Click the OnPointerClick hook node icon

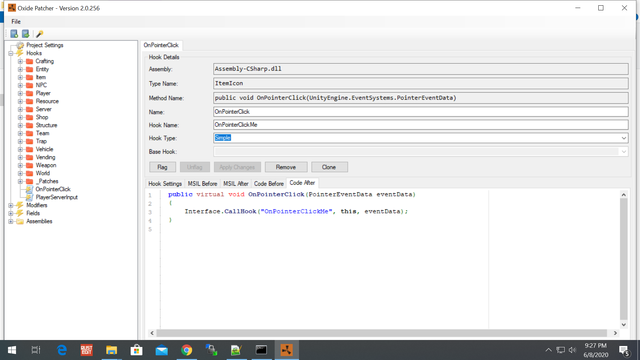(29, 189)
